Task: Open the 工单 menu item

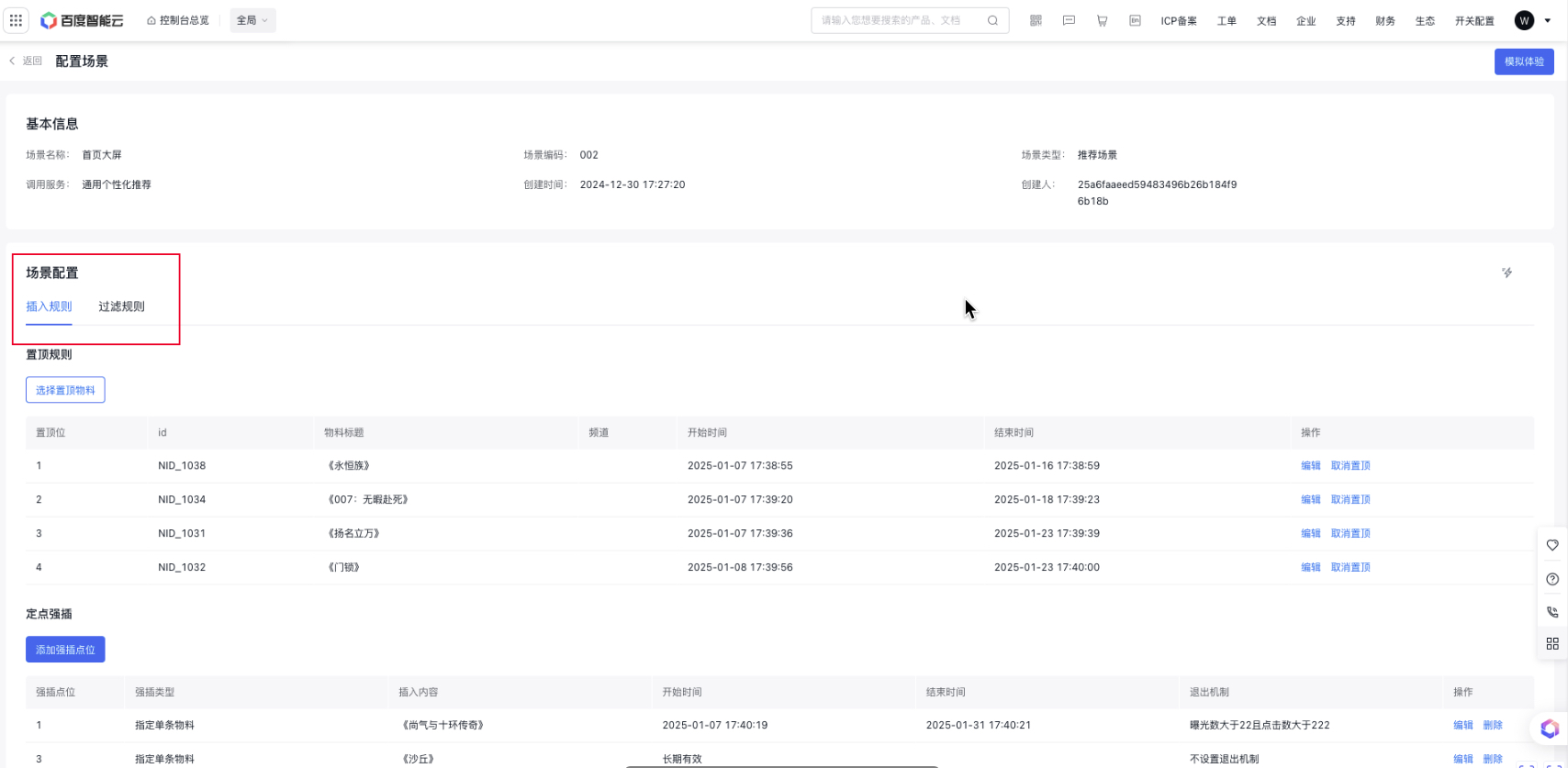Action: pyautogui.click(x=1226, y=21)
